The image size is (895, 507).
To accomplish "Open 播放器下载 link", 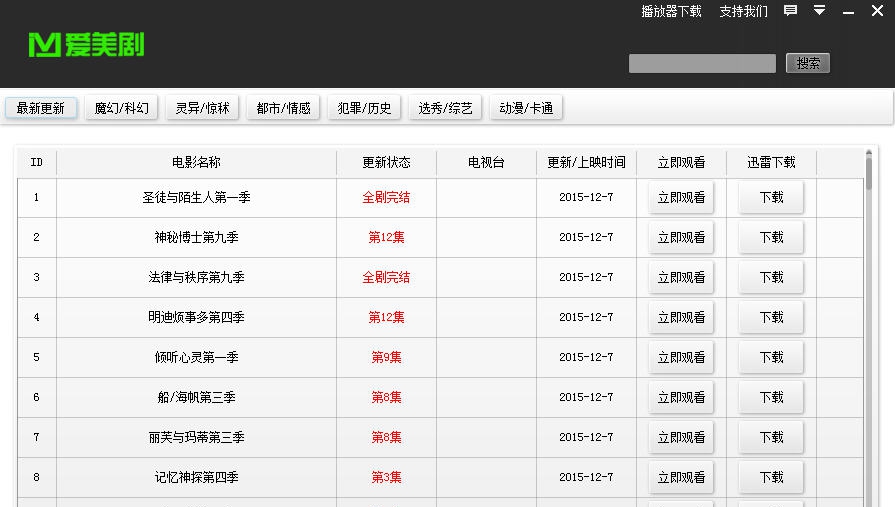I will 671,11.
